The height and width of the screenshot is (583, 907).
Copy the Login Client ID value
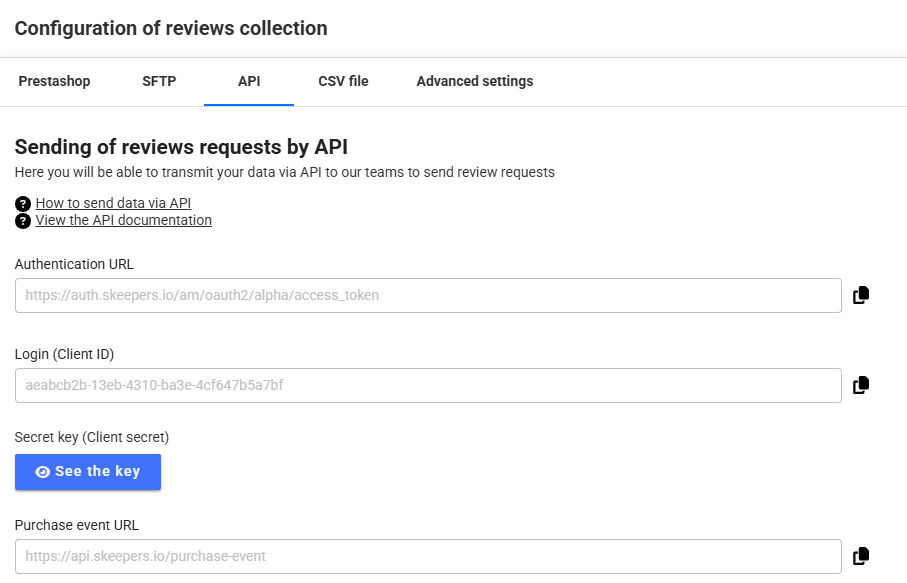pyautogui.click(x=860, y=385)
